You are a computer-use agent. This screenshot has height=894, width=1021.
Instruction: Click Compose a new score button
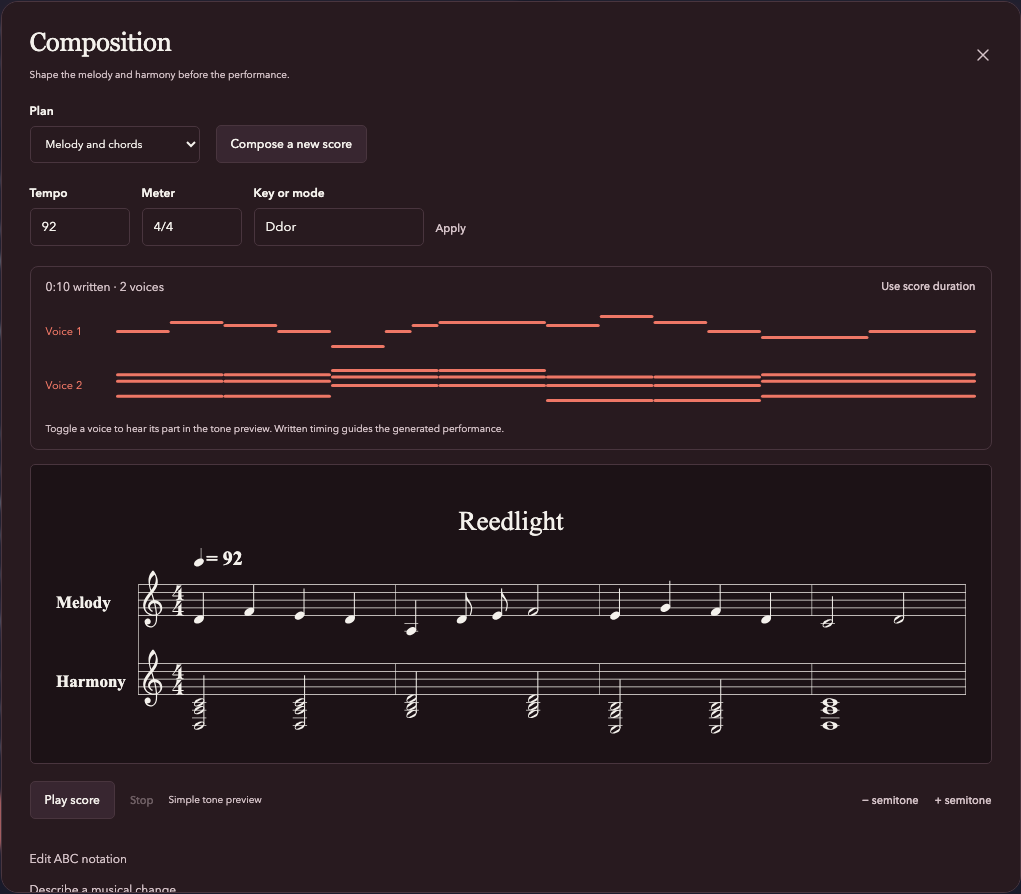tap(291, 144)
